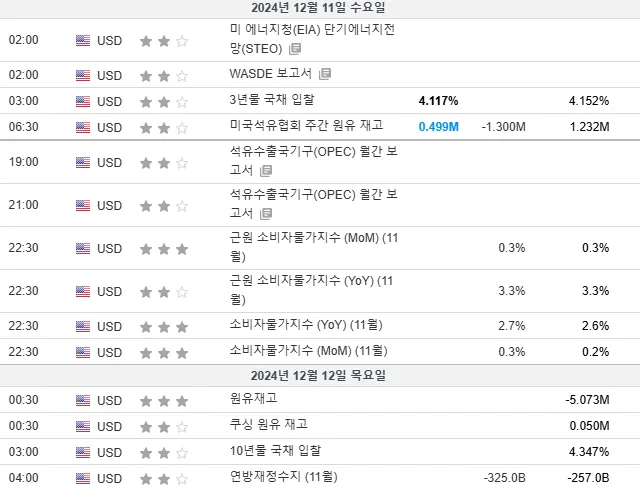Image resolution: width=640 pixels, height=488 pixels.
Task: Open 소비자물가지수 (MoM) (11월) event
Action: 308,350
